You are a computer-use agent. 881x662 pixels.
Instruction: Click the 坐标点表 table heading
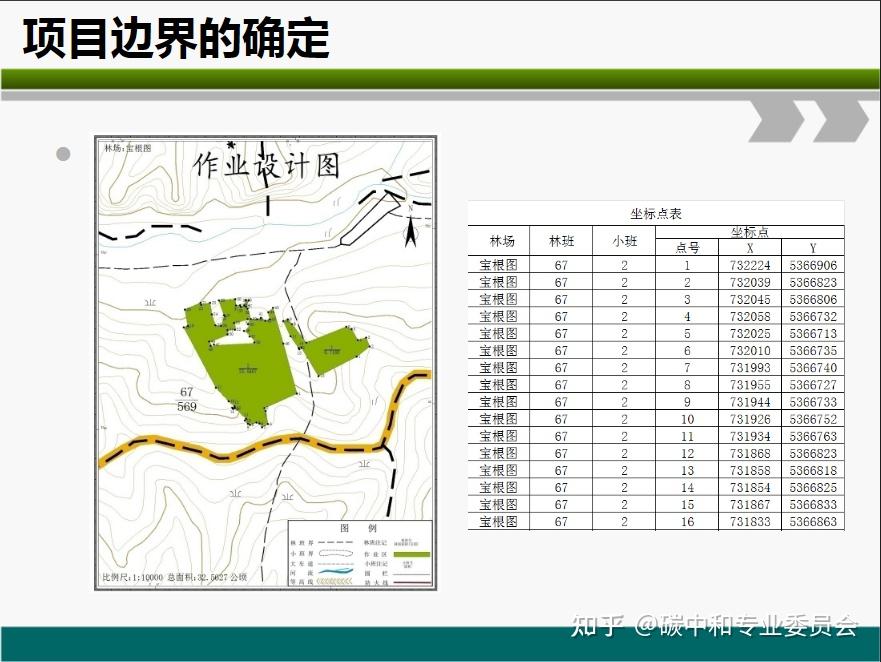tap(656, 214)
